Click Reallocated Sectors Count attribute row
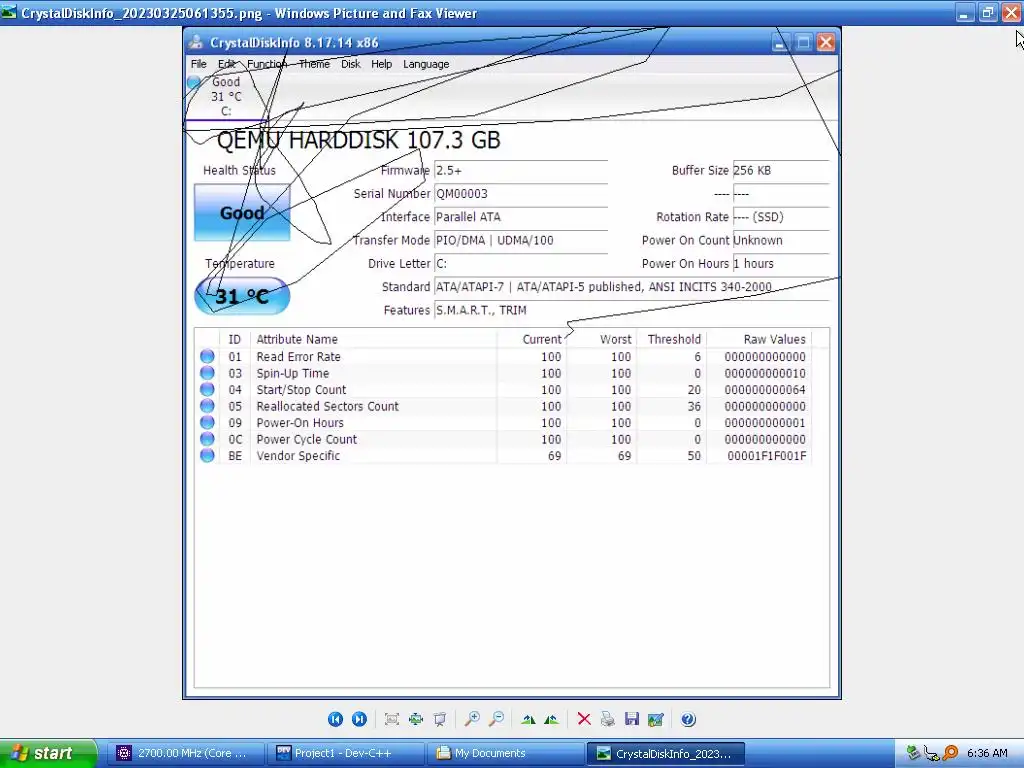This screenshot has width=1024, height=768. pos(505,406)
